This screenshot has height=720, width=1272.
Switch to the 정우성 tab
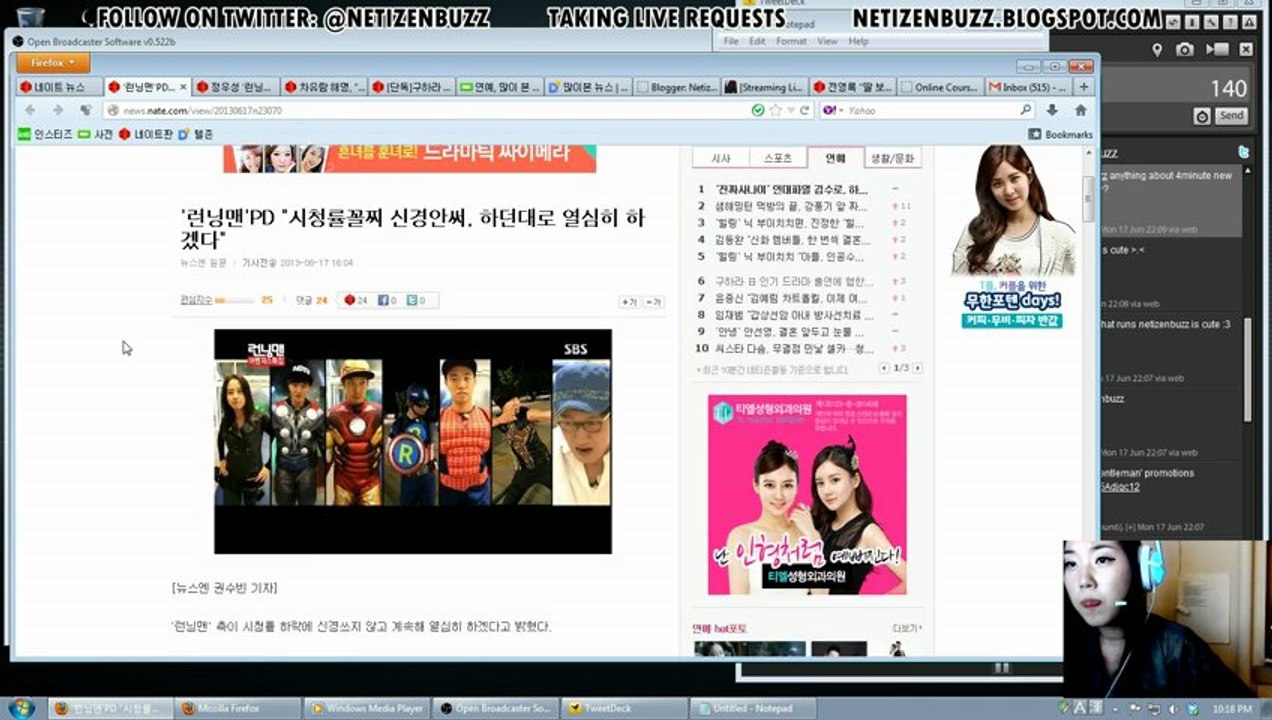(234, 87)
